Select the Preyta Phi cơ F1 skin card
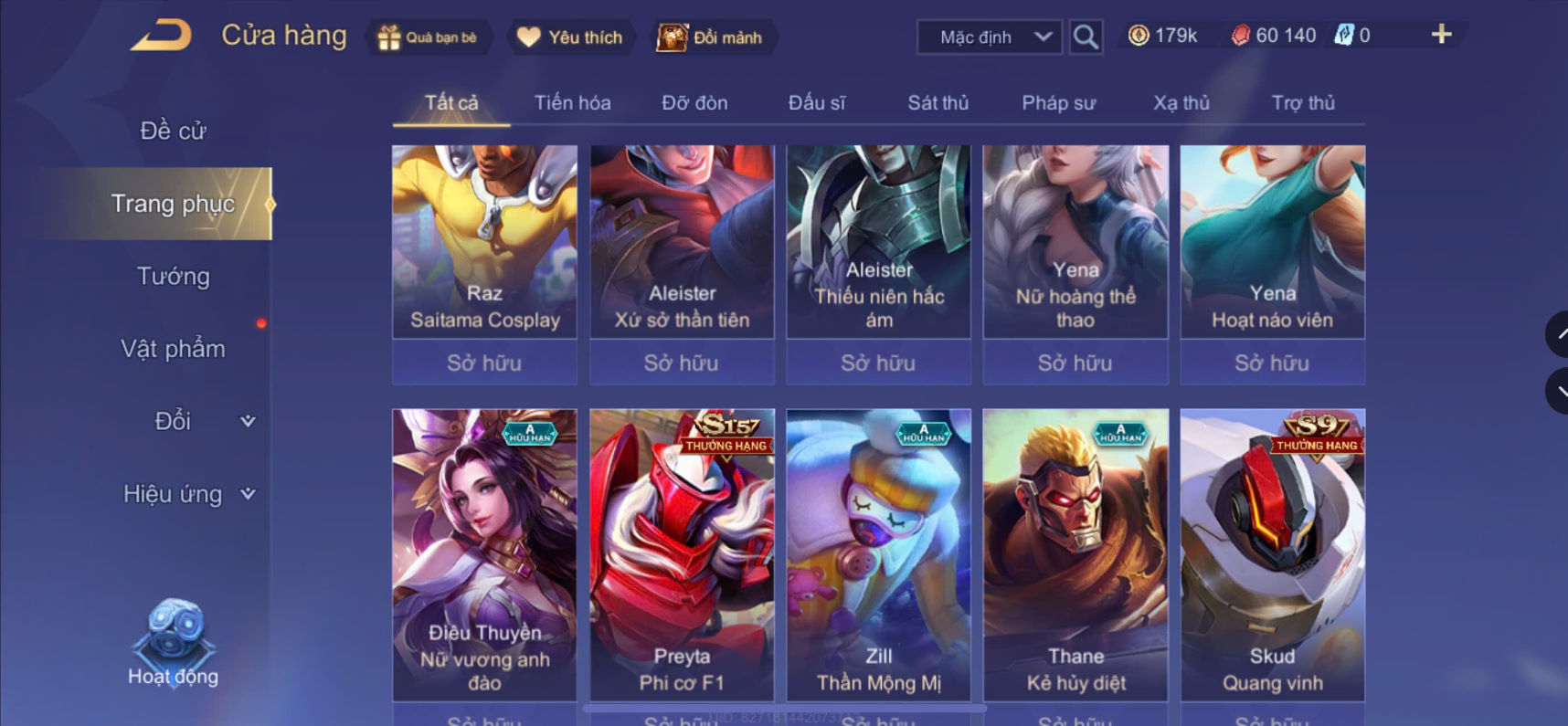 (x=682, y=555)
